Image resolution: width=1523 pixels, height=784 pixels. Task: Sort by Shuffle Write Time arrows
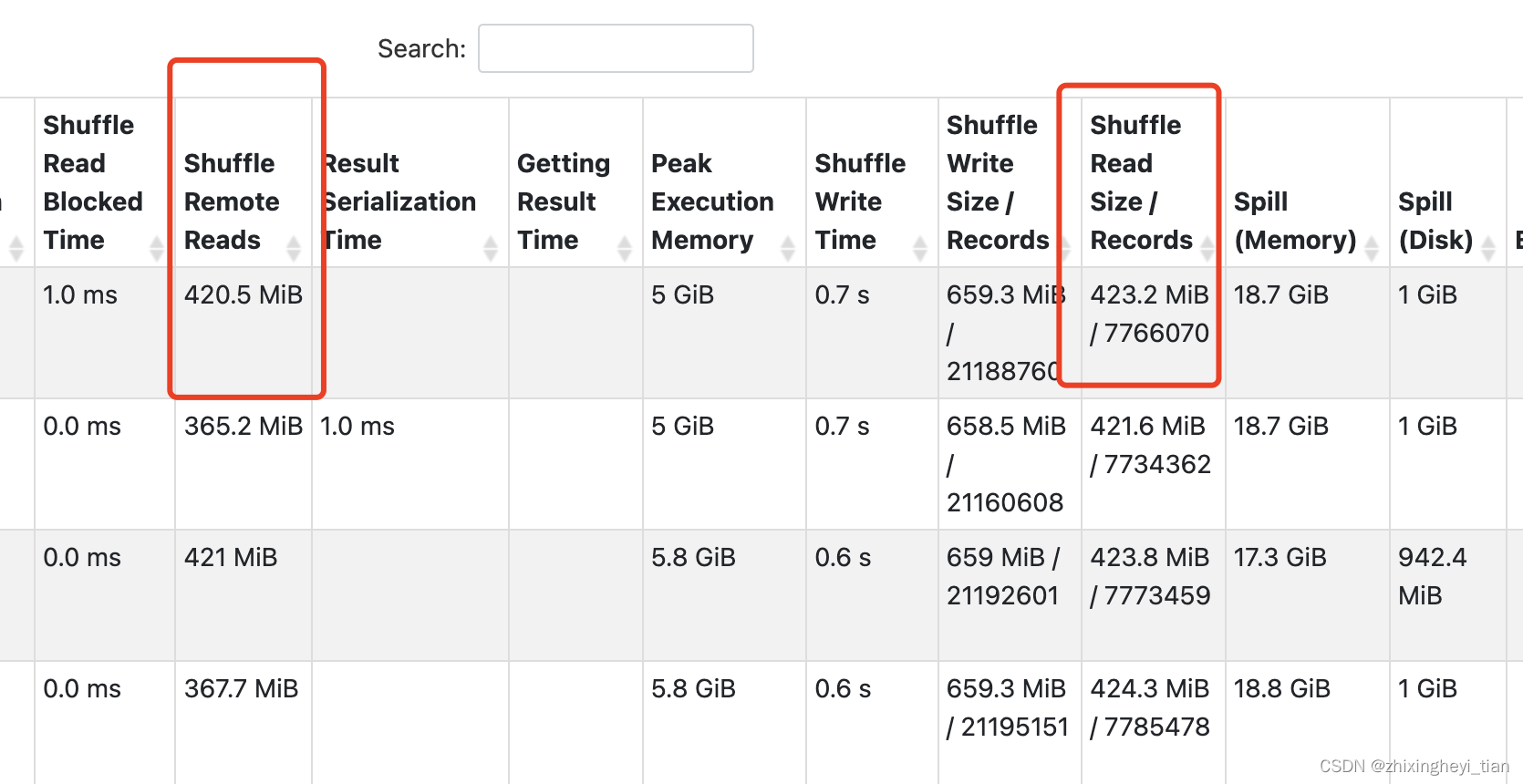point(920,248)
